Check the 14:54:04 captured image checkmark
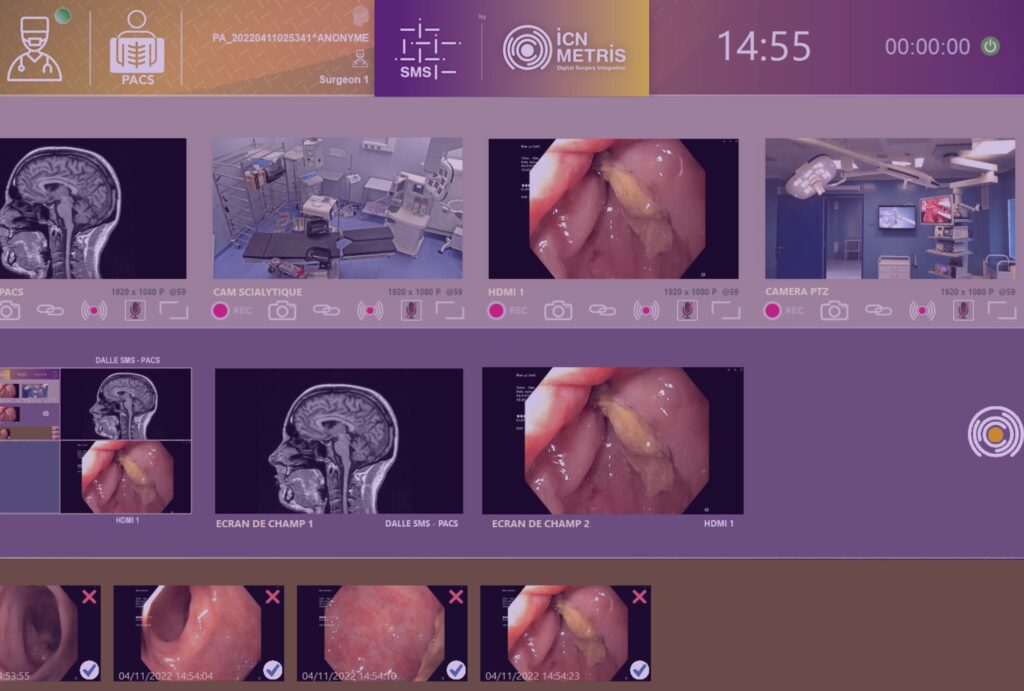Viewport: 1024px width, 691px height. click(x=272, y=669)
